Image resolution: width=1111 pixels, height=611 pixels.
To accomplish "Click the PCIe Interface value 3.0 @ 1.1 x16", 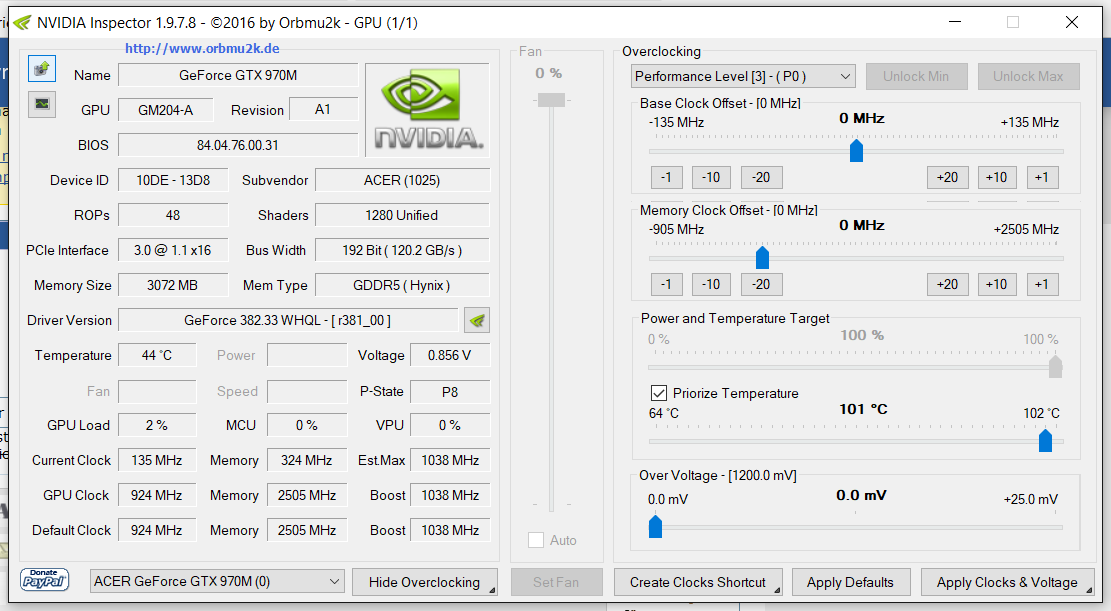I will (173, 250).
